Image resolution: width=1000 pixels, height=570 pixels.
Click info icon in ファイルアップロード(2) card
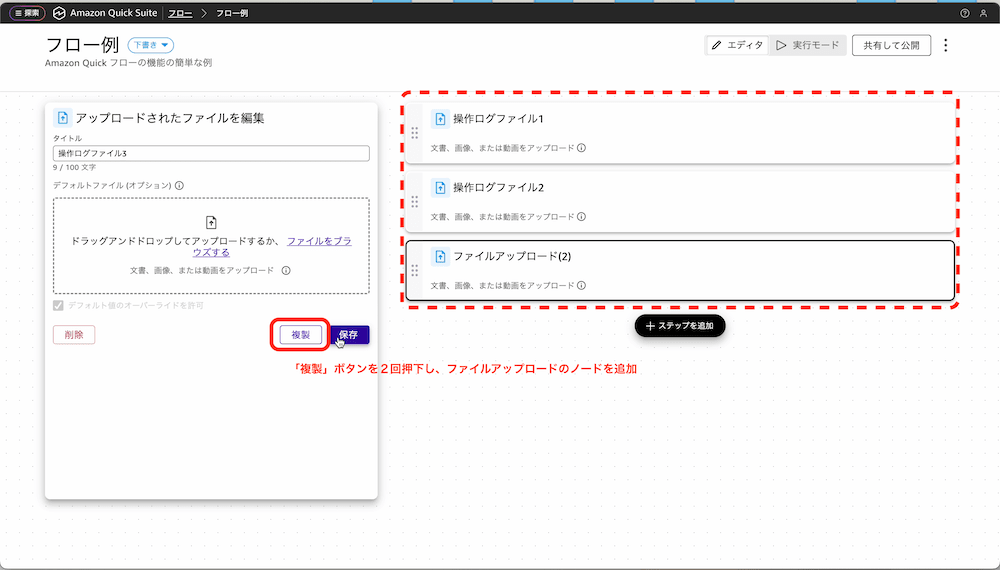point(581,286)
